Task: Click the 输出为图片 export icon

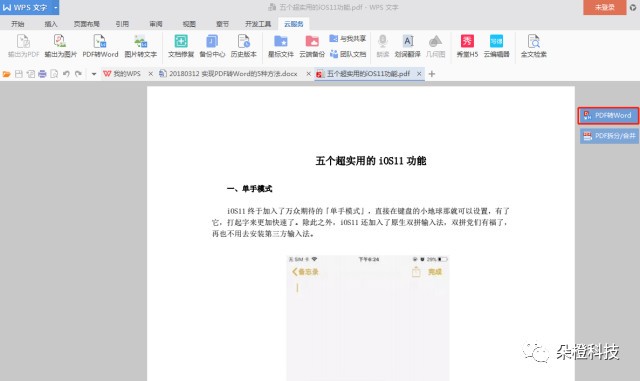Action: pos(60,46)
